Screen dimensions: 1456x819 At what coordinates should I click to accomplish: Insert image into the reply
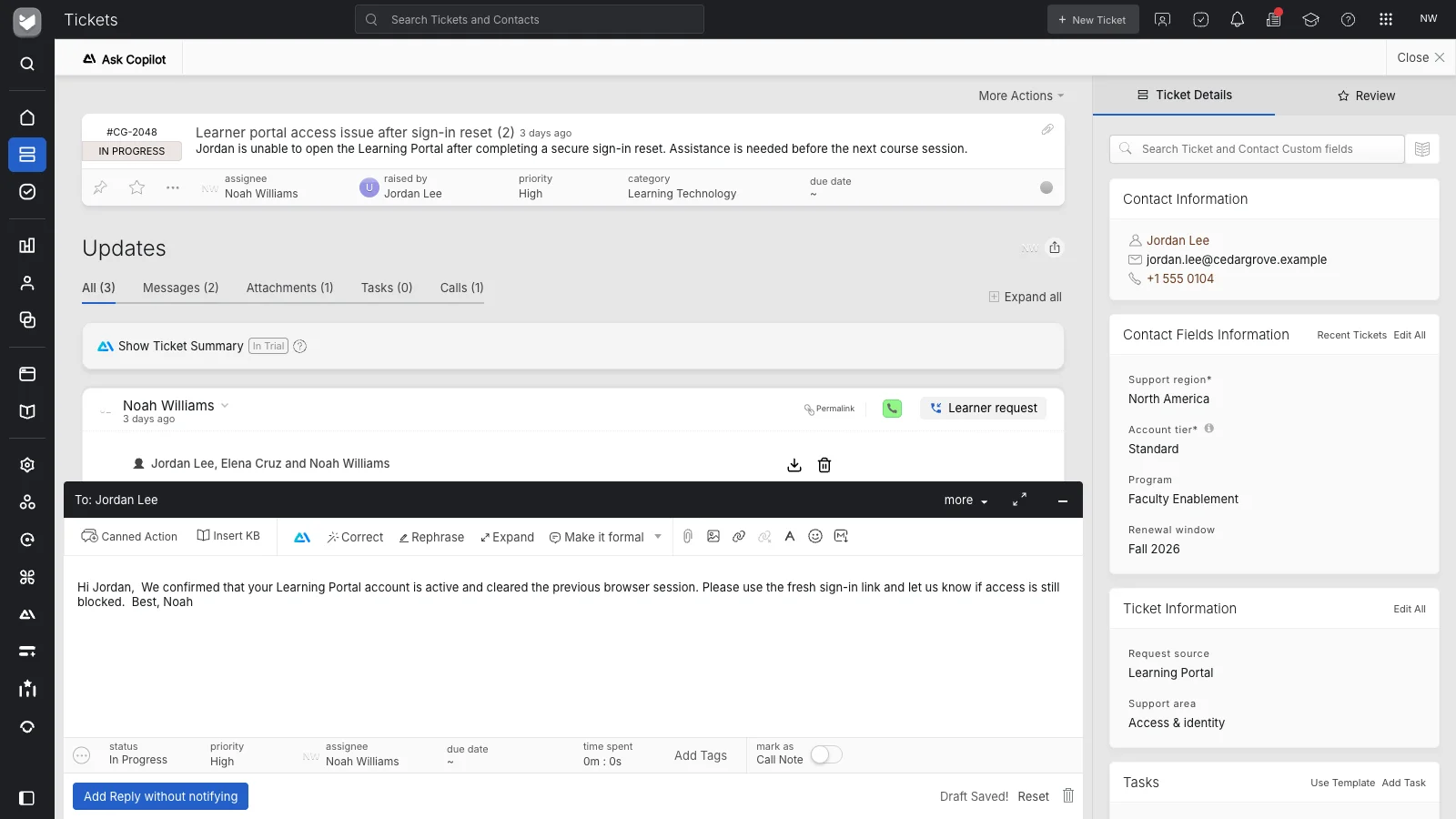click(713, 537)
